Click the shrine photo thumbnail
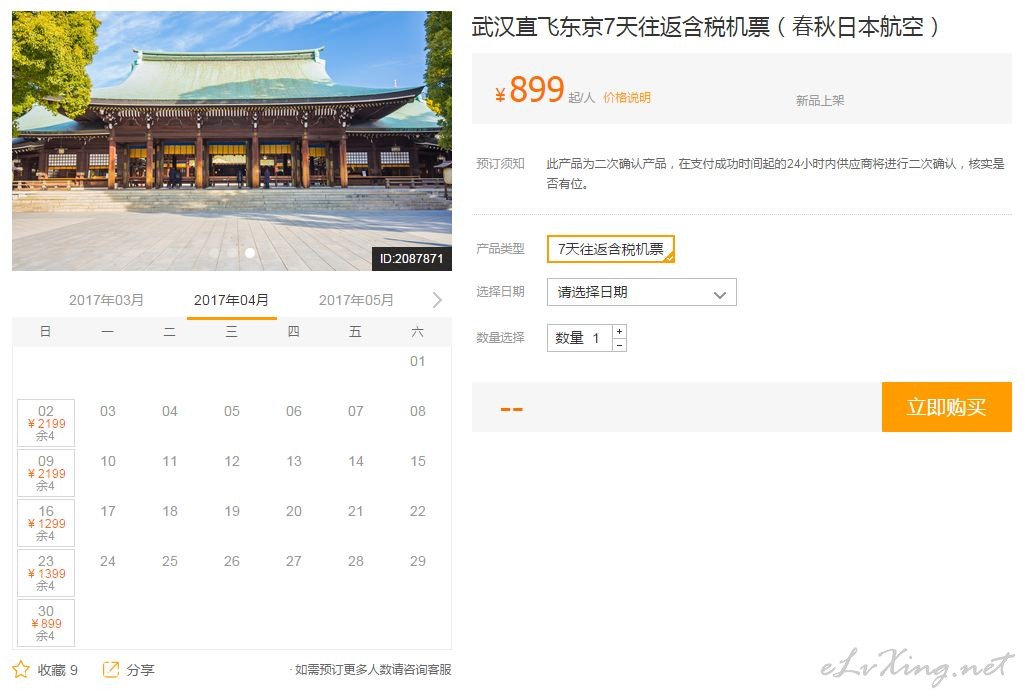Screen dimensions: 1025x700 pos(231,141)
